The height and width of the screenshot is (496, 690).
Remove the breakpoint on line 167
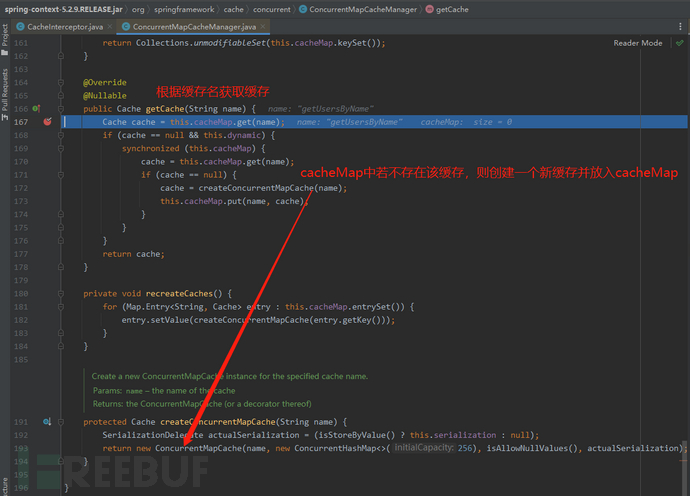click(48, 121)
